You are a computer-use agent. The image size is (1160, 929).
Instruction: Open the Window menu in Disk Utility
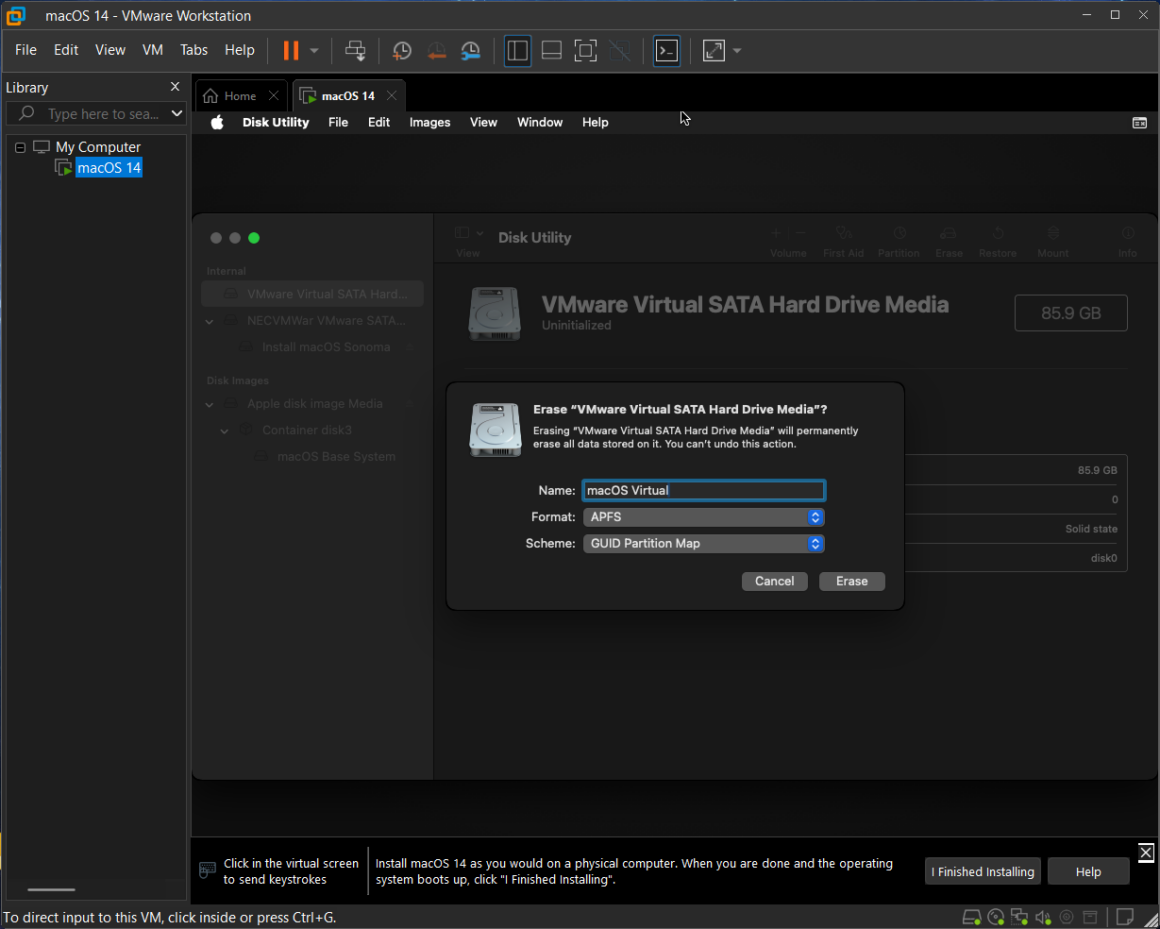(540, 123)
